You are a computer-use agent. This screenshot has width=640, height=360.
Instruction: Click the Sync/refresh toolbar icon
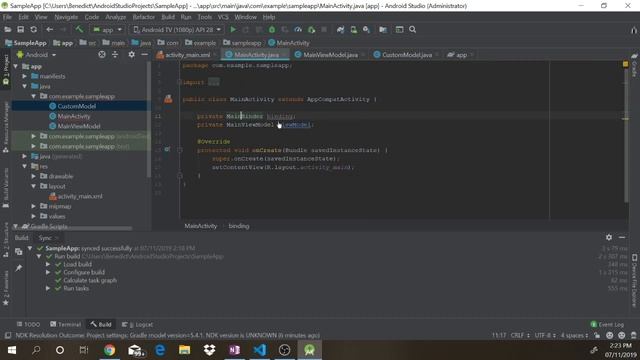[x=33, y=30]
